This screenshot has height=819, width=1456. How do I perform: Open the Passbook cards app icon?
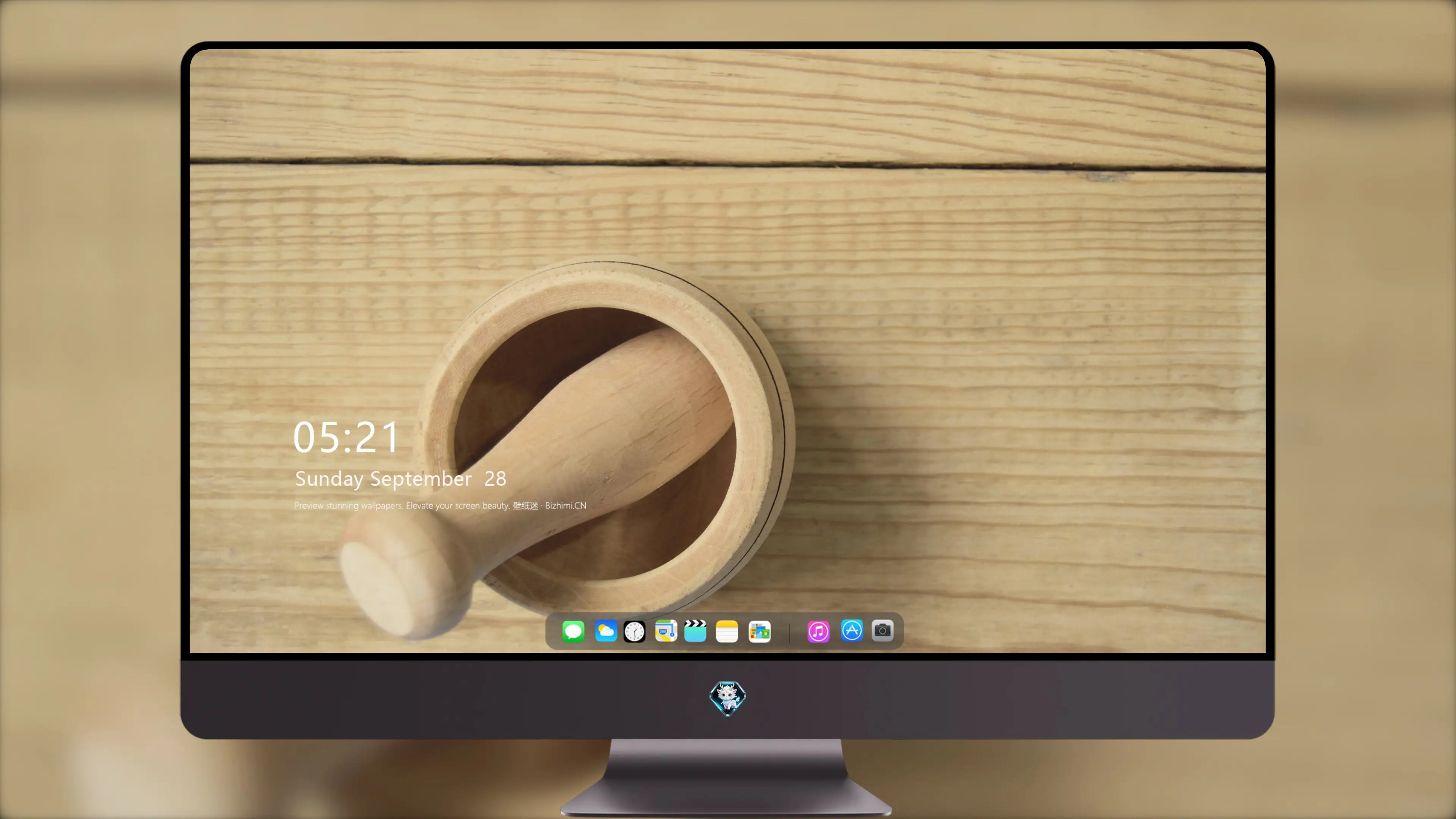tap(759, 631)
